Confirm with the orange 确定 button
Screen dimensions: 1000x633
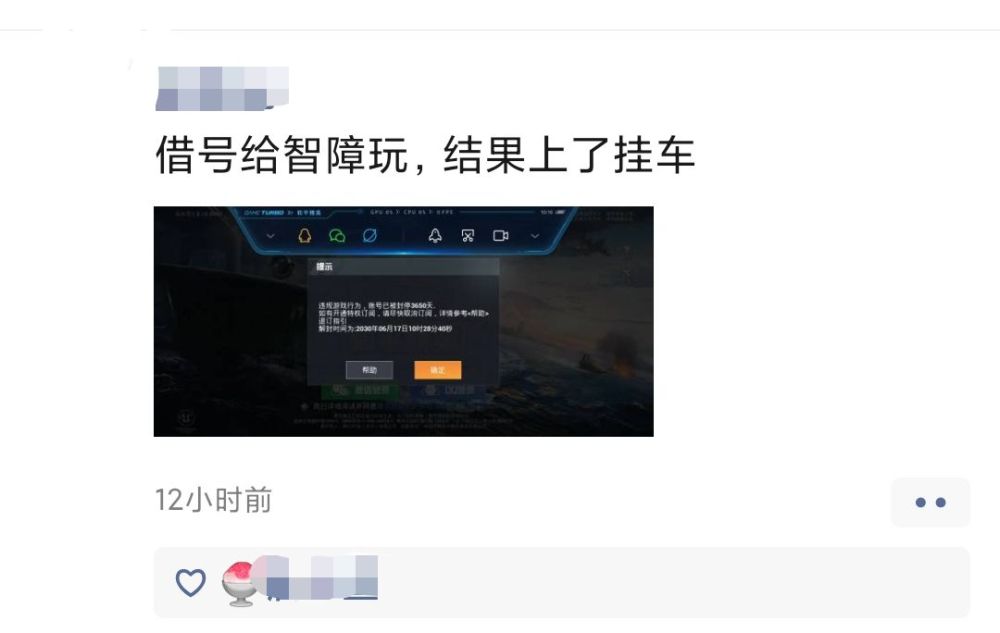tap(438, 370)
